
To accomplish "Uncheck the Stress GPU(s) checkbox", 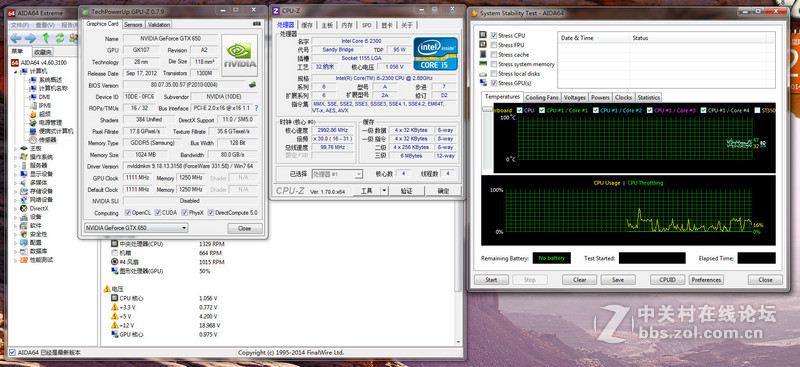I will [493, 83].
